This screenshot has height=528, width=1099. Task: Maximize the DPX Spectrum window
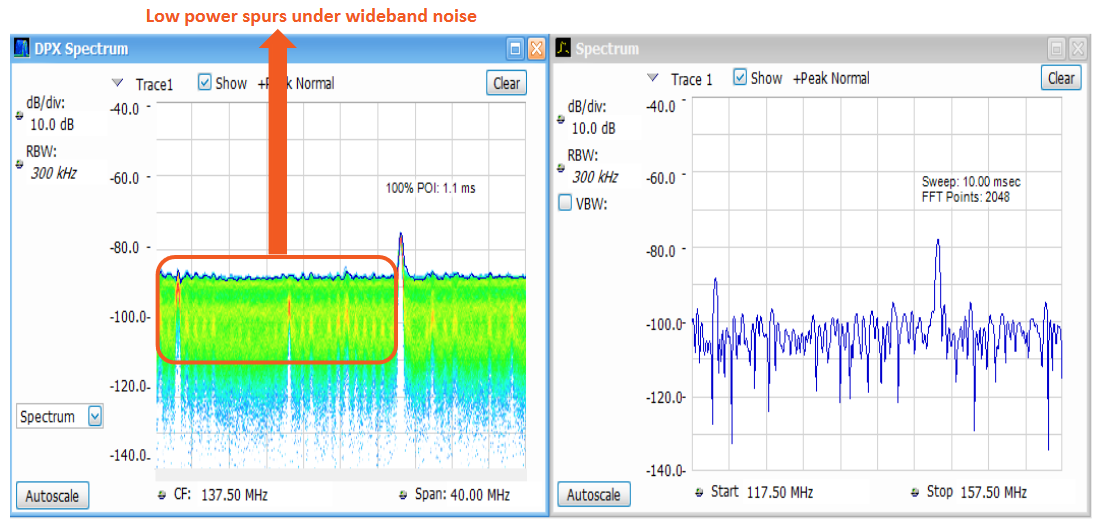click(x=516, y=49)
